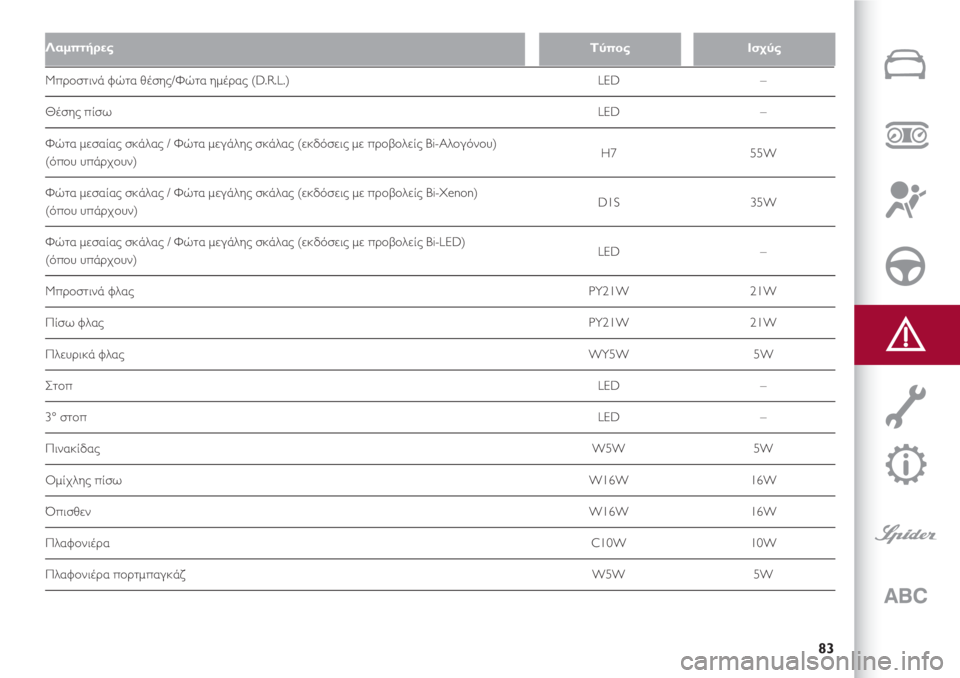This screenshot has width=960, height=678.
Task: Click LED type in Στοπ row
Action: point(609,386)
